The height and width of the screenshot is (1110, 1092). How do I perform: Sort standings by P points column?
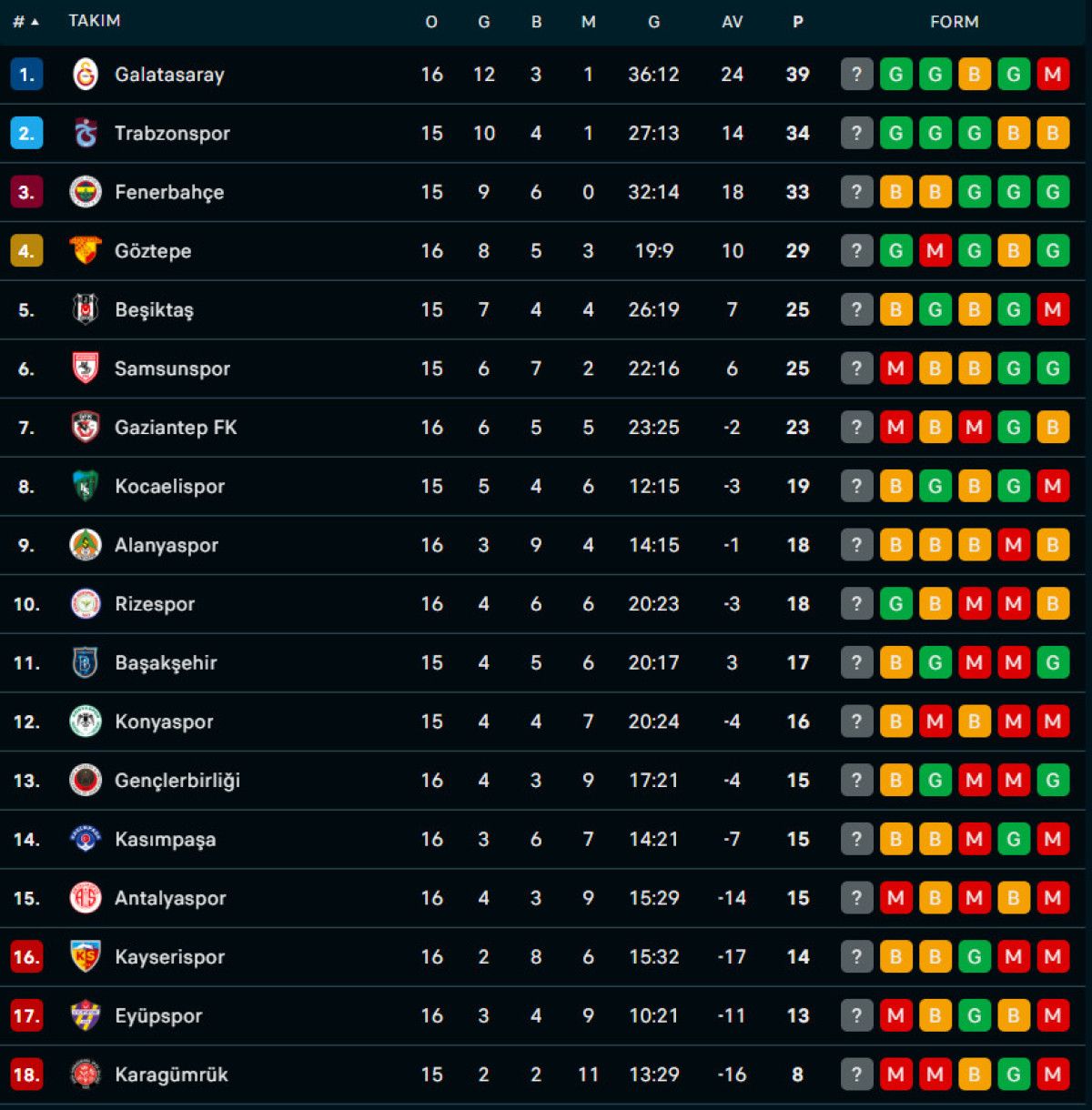(x=798, y=22)
